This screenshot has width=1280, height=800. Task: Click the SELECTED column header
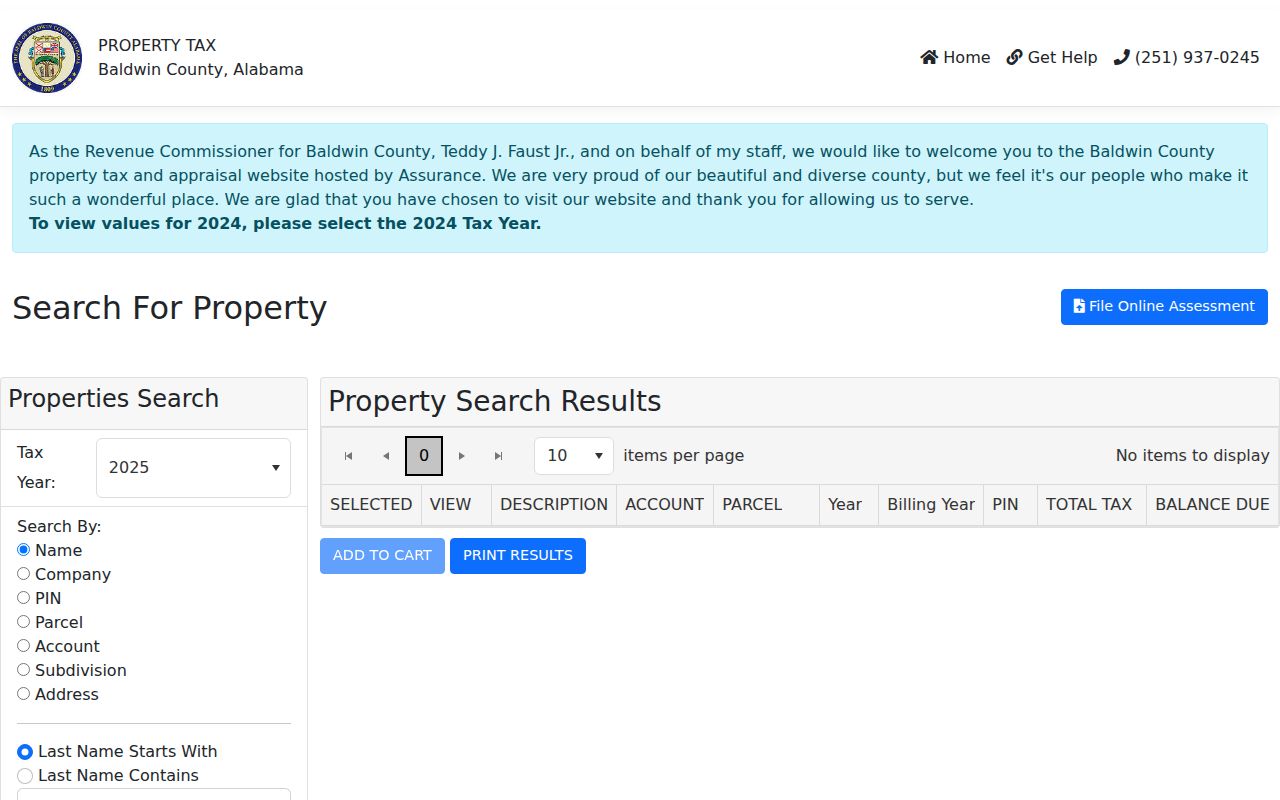tap(371, 505)
